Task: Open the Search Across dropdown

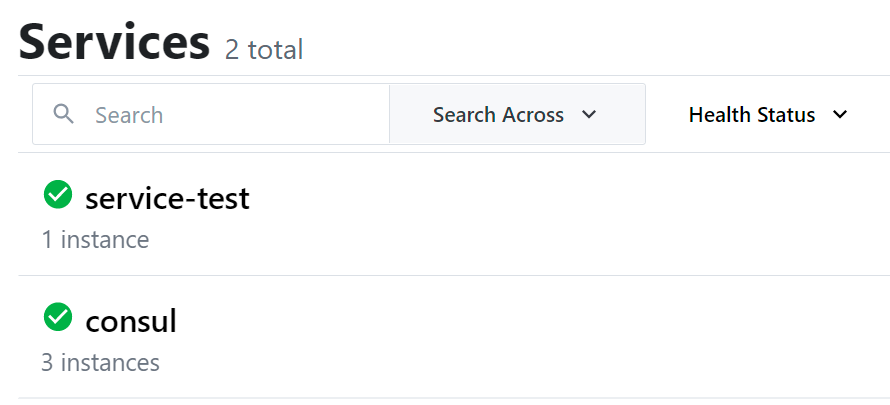Action: (x=517, y=114)
